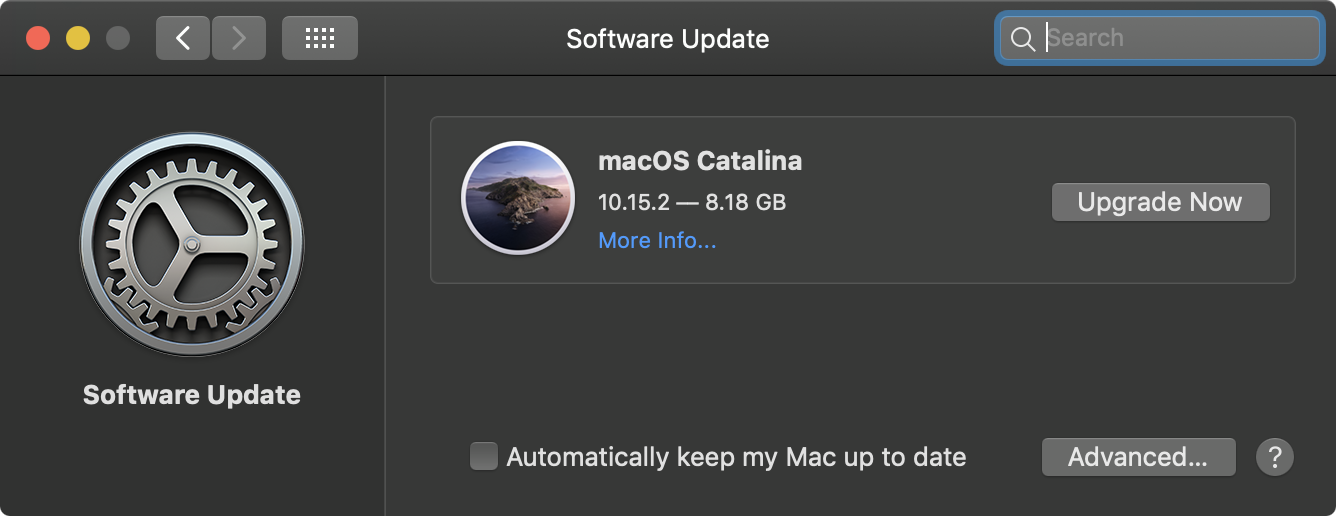Click the magnifying glass search icon
The image size is (1336, 516).
(x=1022, y=39)
